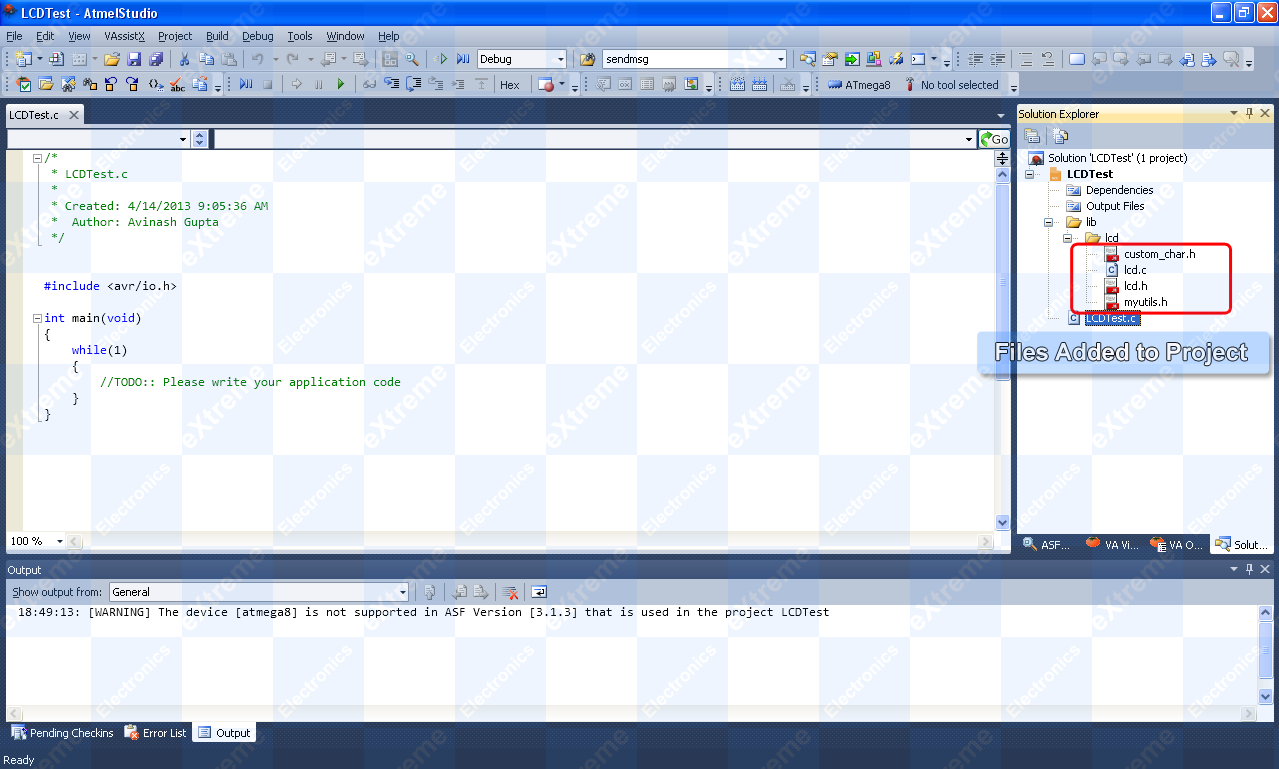Click the Start Debugging and Break icon
Image resolution: width=1279 pixels, height=769 pixels.
[462, 59]
